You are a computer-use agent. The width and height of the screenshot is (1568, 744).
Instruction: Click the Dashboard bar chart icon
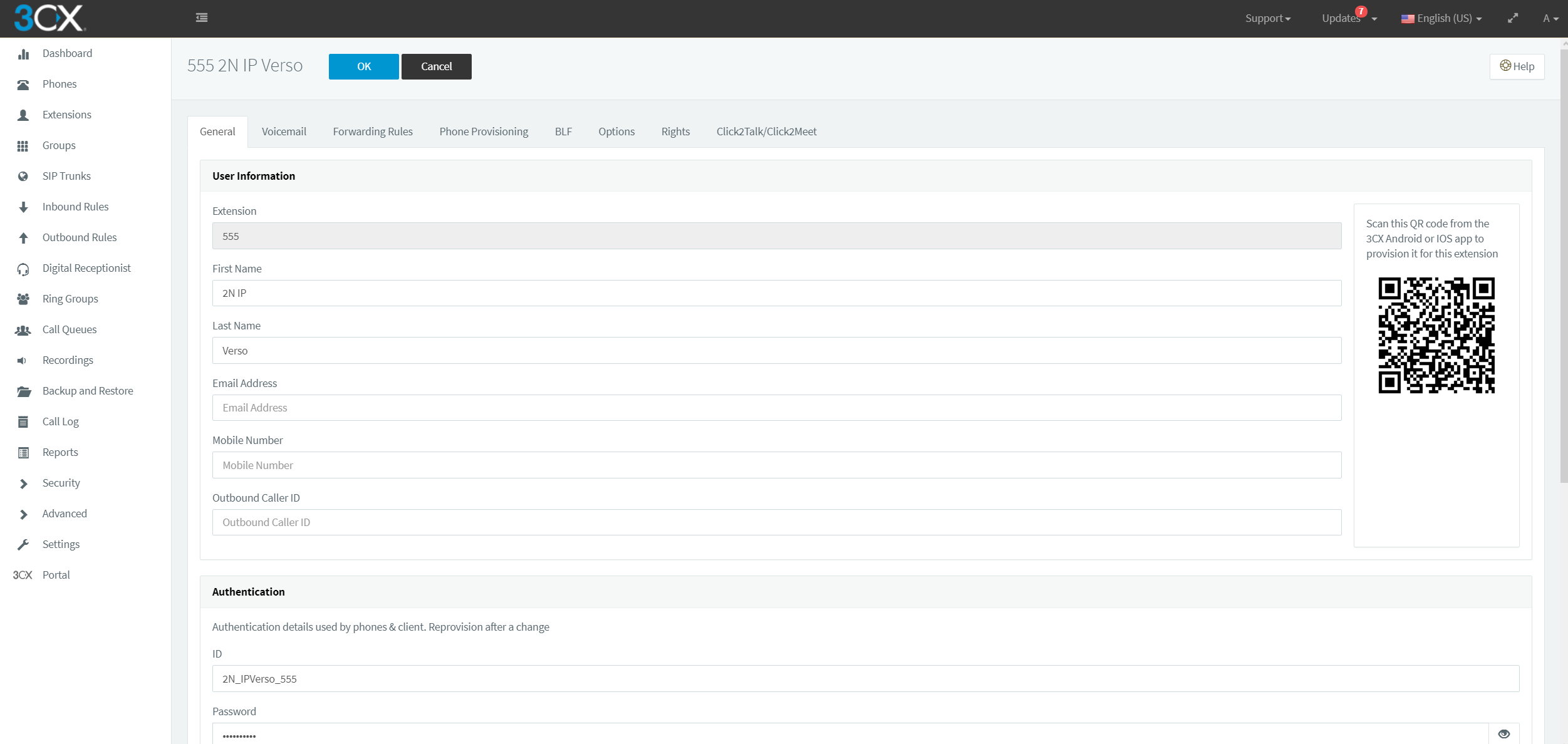point(23,54)
